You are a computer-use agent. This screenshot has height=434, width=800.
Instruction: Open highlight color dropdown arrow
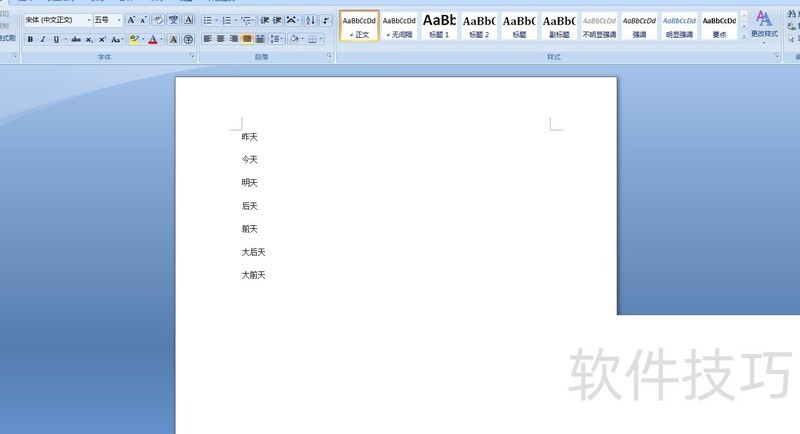(143, 39)
